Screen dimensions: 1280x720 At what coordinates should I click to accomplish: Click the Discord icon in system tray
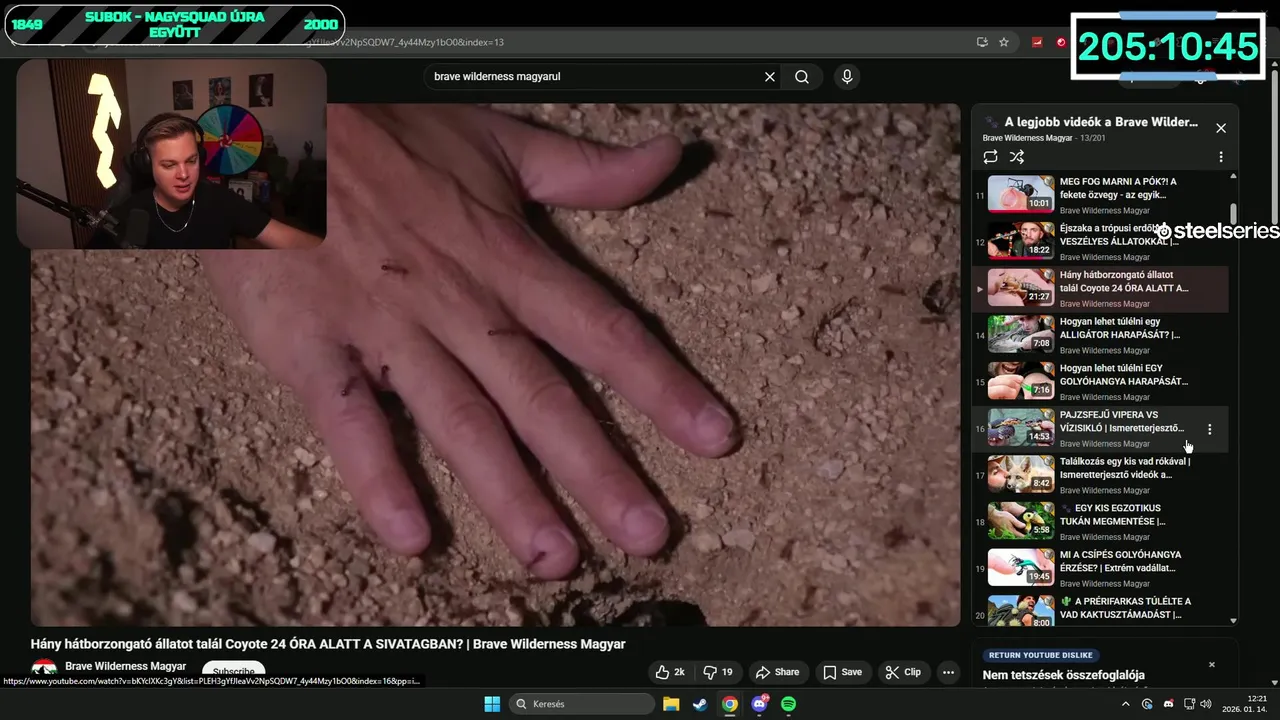1168,704
